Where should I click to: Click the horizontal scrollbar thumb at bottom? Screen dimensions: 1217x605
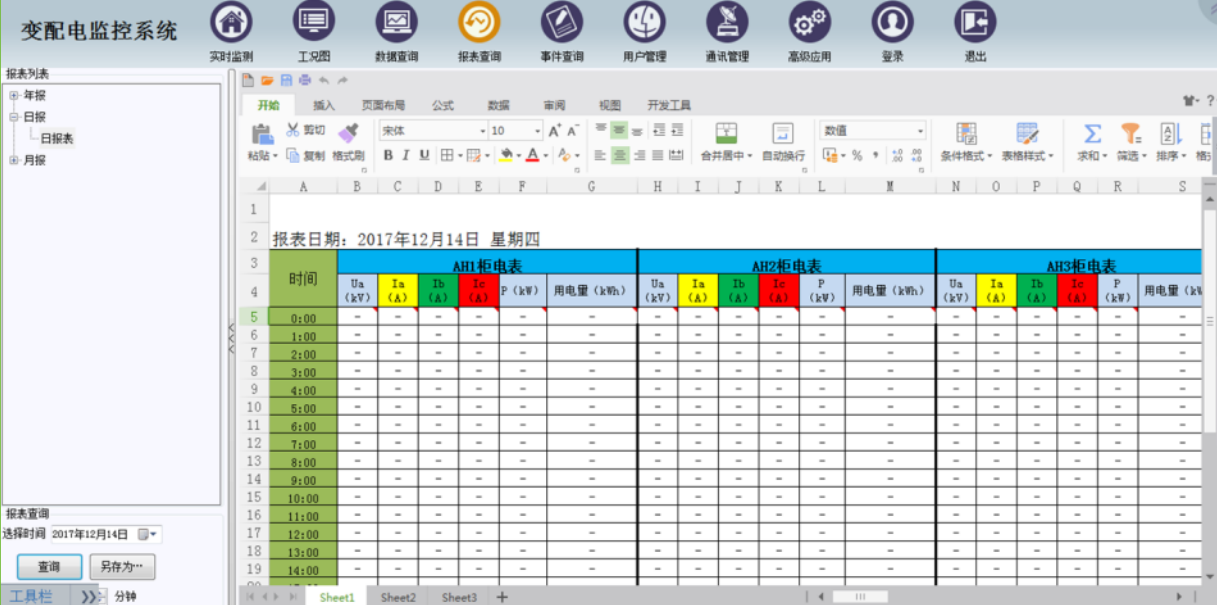[859, 597]
